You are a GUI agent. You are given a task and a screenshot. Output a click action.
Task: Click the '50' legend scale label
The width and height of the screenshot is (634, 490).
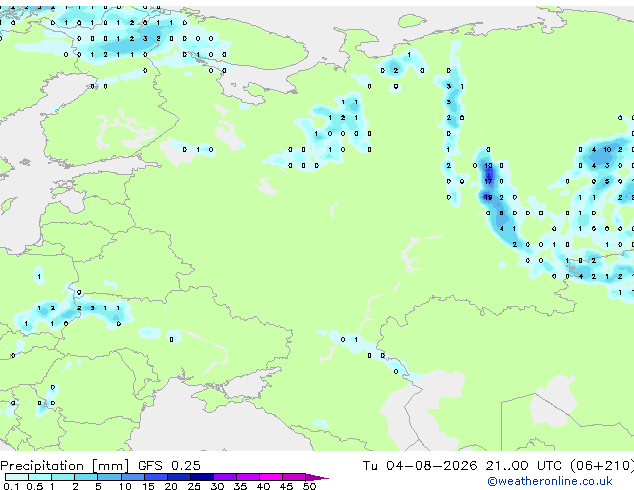309,486
